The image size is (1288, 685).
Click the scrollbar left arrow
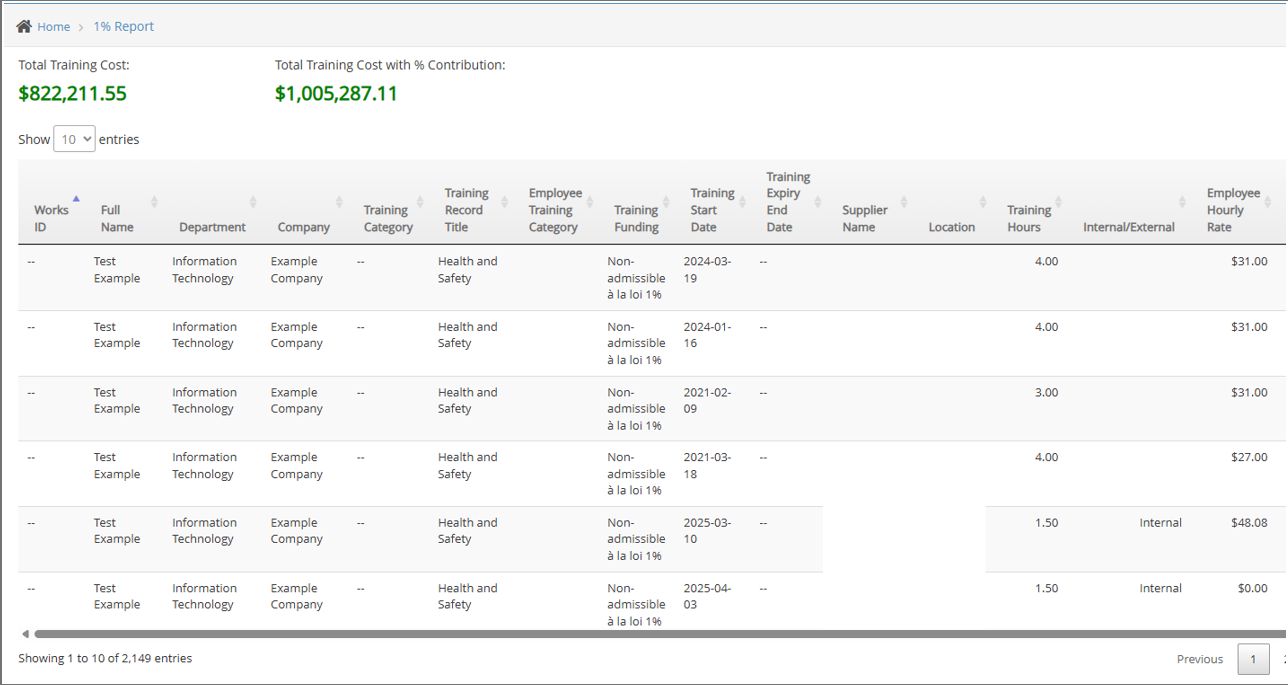(x=25, y=634)
